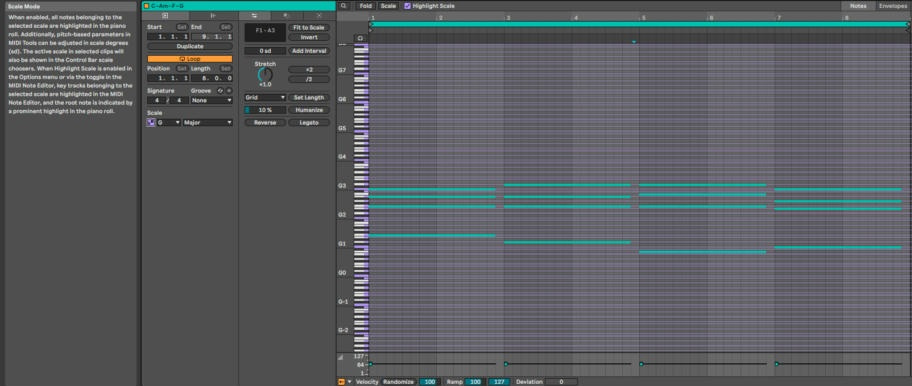The height and width of the screenshot is (386, 912).
Task: Open the MIDI generative tools tab
Action: (x=319, y=16)
